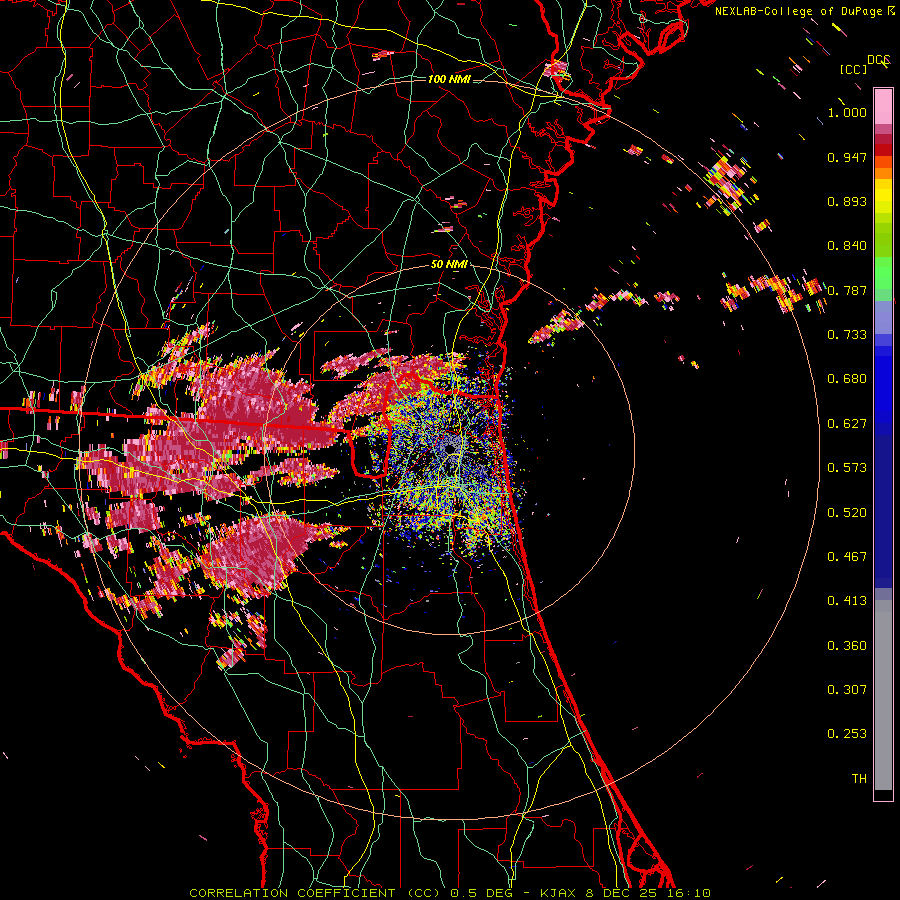Click the 0.307 scale value
Viewport: 900px width, 900px height.
point(847,690)
